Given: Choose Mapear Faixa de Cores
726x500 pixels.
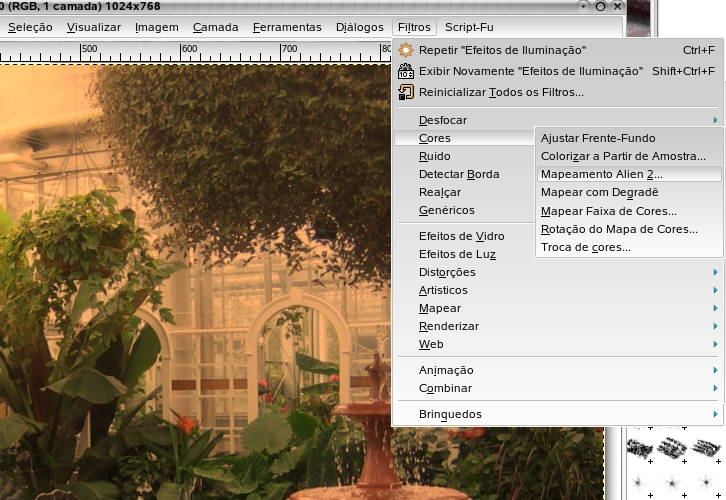Looking at the screenshot, I should (x=629, y=211).
